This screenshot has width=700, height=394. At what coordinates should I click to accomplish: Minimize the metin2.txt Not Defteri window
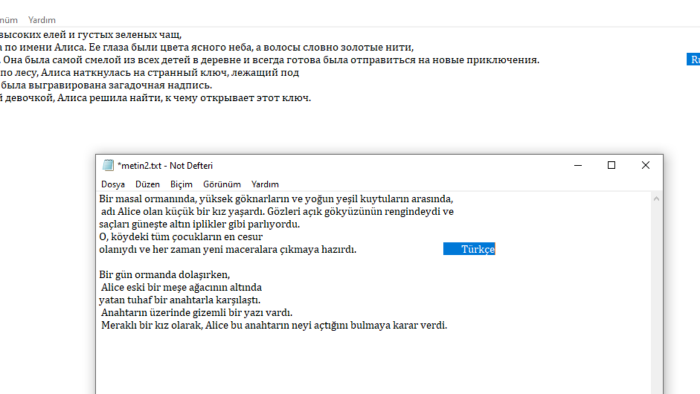tap(578, 165)
